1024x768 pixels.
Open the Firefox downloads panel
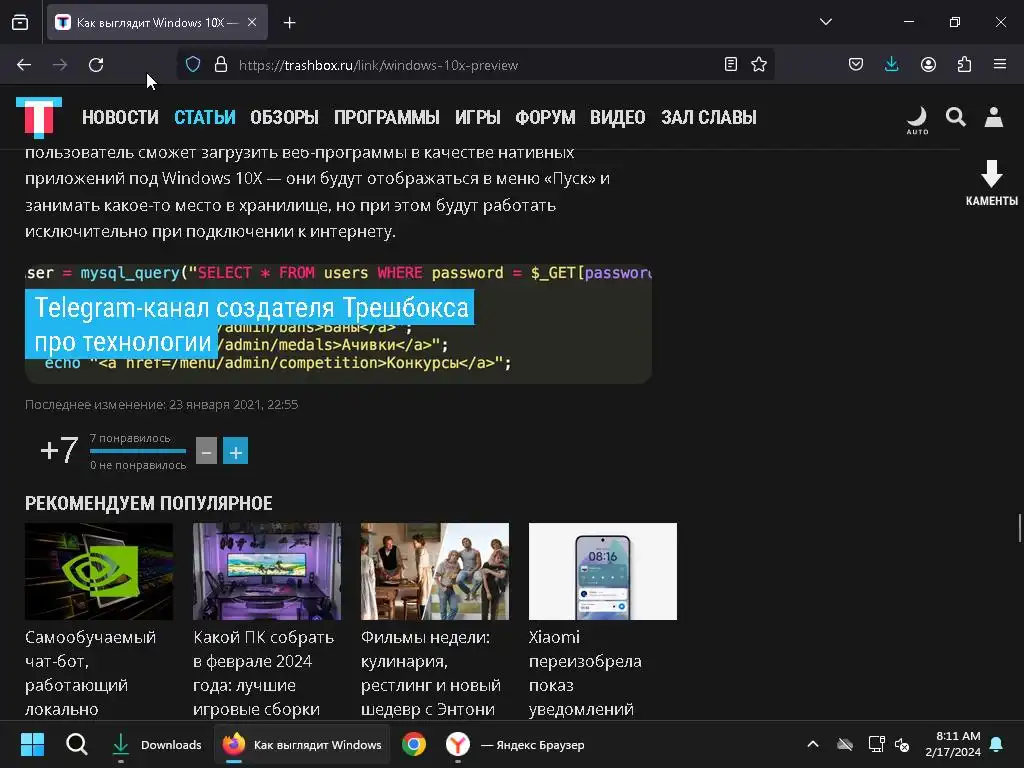[x=891, y=64]
